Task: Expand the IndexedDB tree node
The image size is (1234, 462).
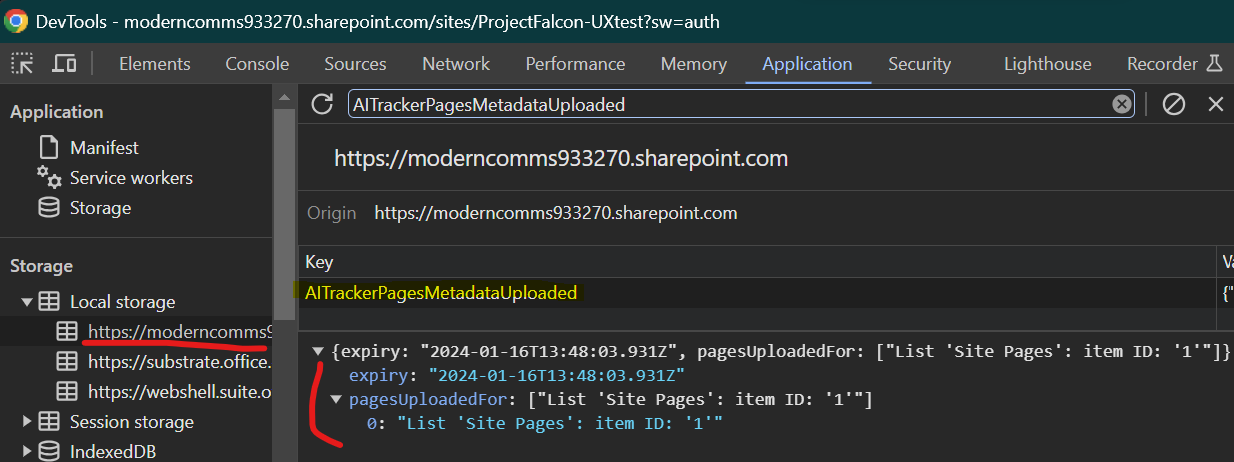Action: pyautogui.click(x=26, y=452)
